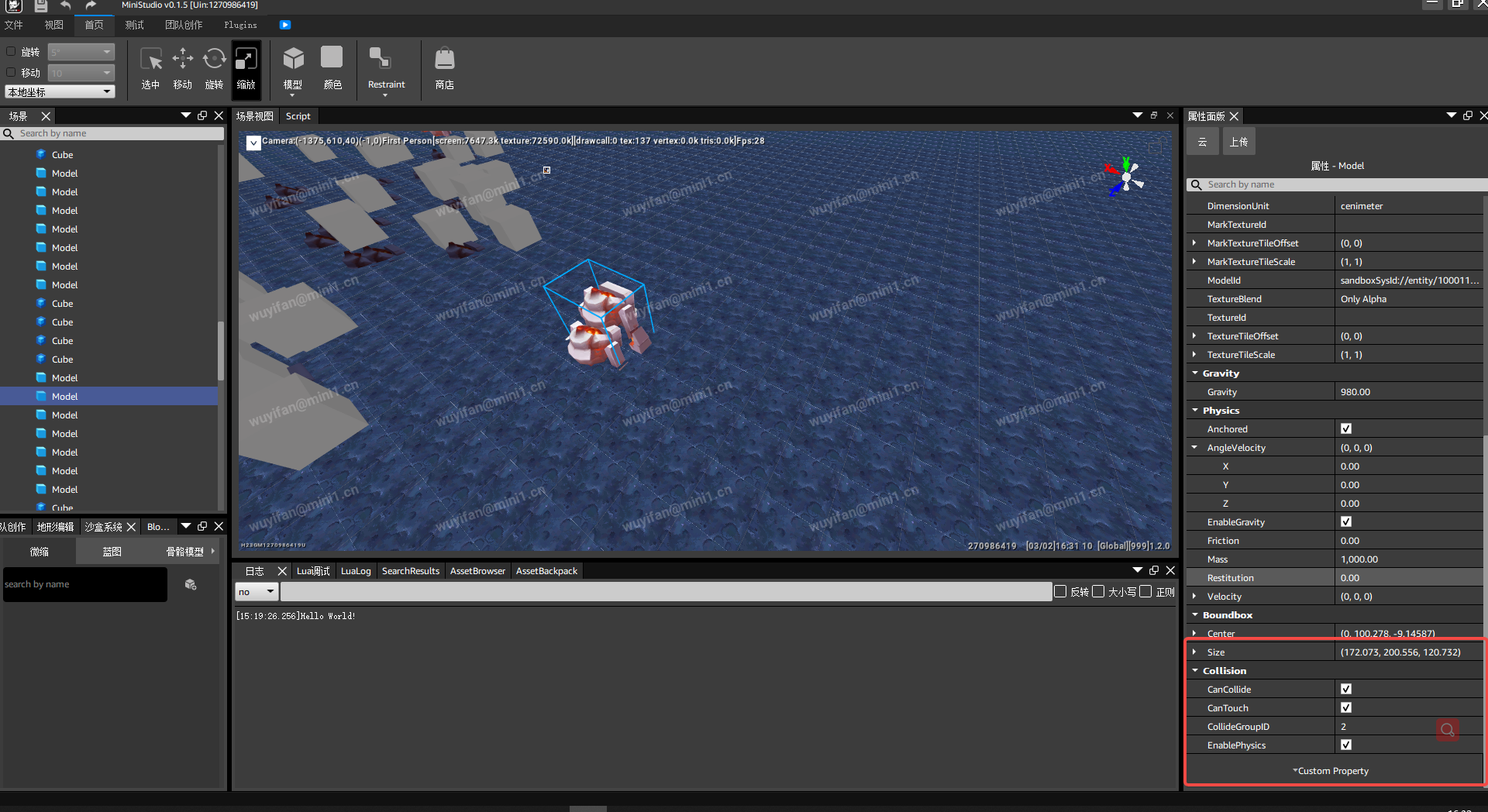The width and height of the screenshot is (1488, 812).
Task: Click the small white handle above the model
Action: click(546, 170)
